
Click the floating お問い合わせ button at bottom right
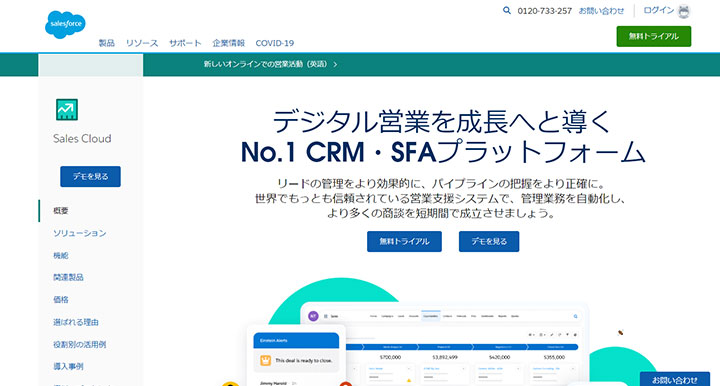tap(675, 379)
